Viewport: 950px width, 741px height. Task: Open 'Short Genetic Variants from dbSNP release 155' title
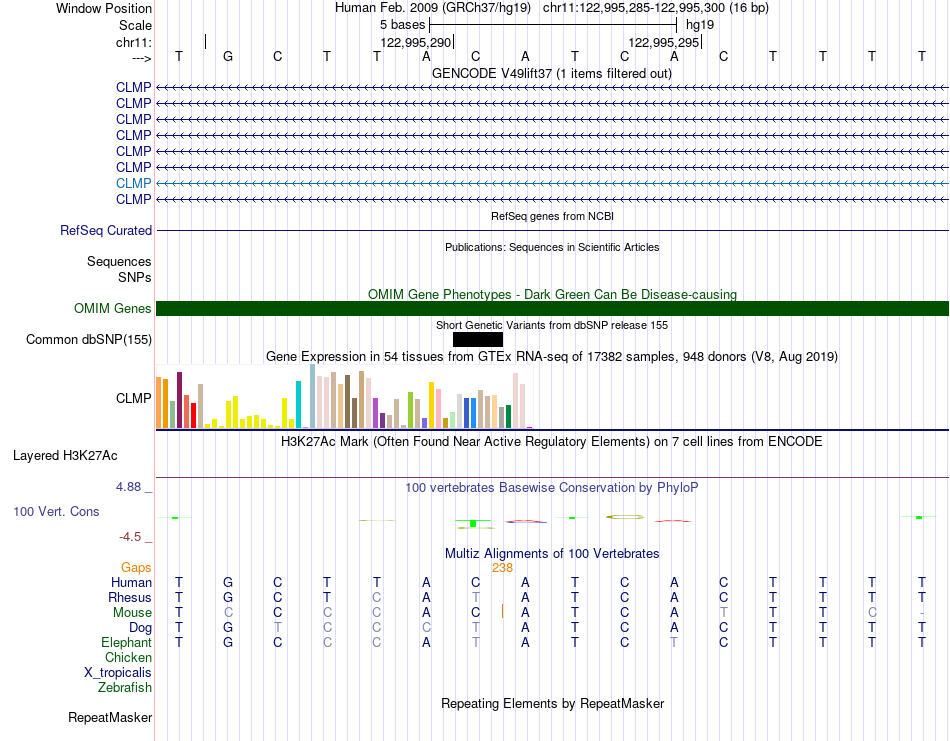552,325
